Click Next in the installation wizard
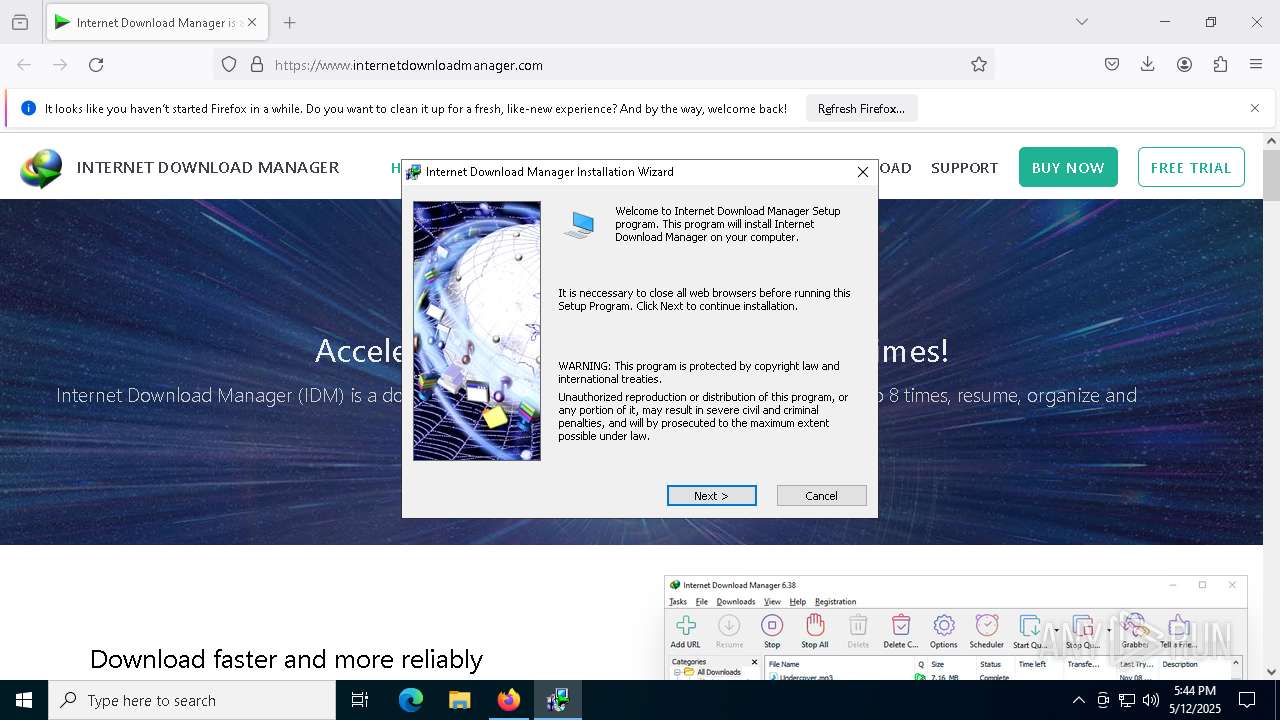 coord(711,496)
